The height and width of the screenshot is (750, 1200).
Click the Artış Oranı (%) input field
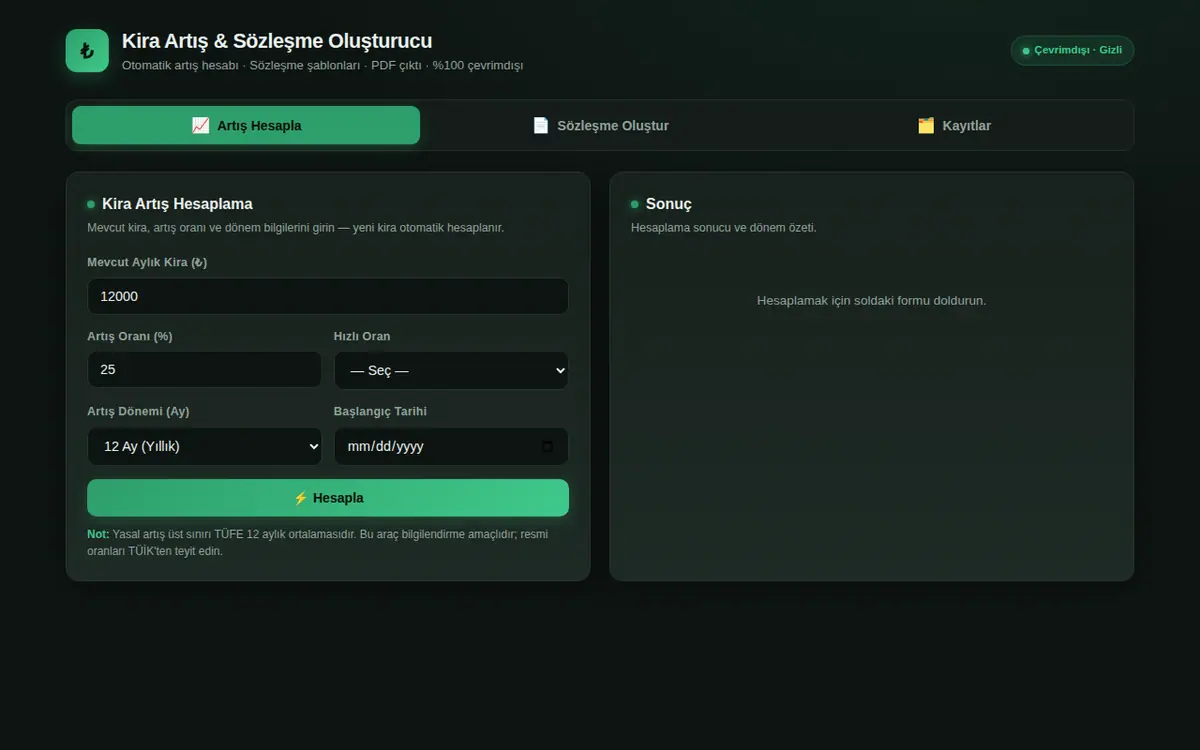pyautogui.click(x=205, y=370)
